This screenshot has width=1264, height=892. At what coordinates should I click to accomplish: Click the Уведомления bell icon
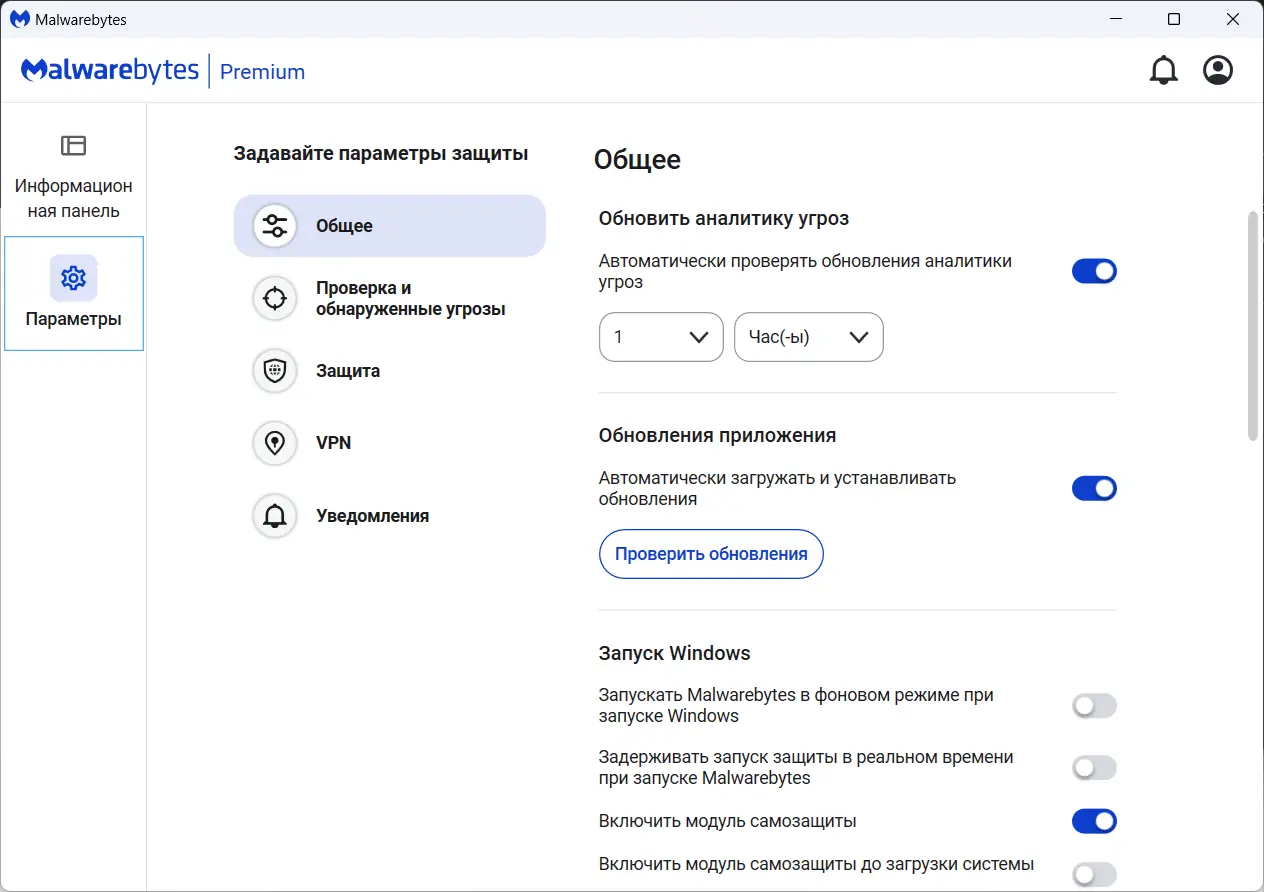pos(274,516)
